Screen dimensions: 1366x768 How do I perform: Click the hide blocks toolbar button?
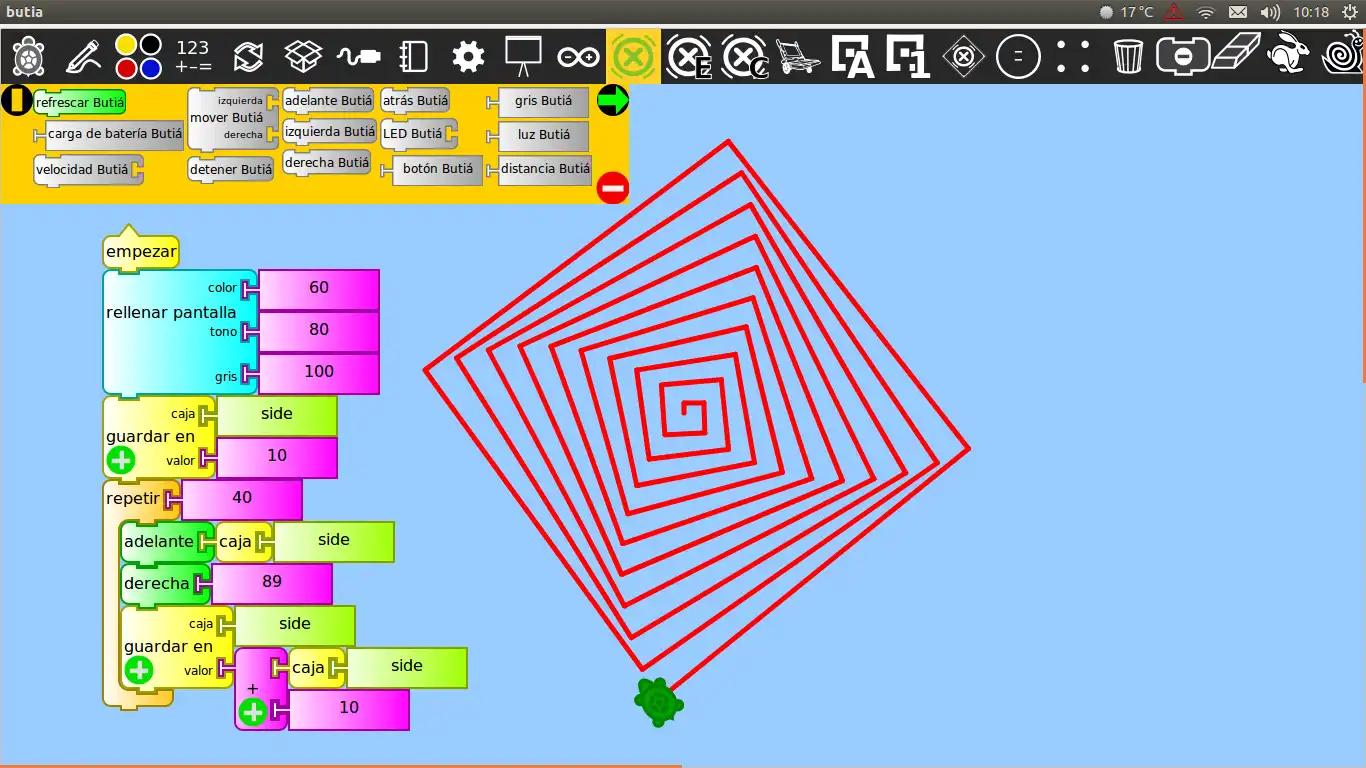(x=1183, y=56)
